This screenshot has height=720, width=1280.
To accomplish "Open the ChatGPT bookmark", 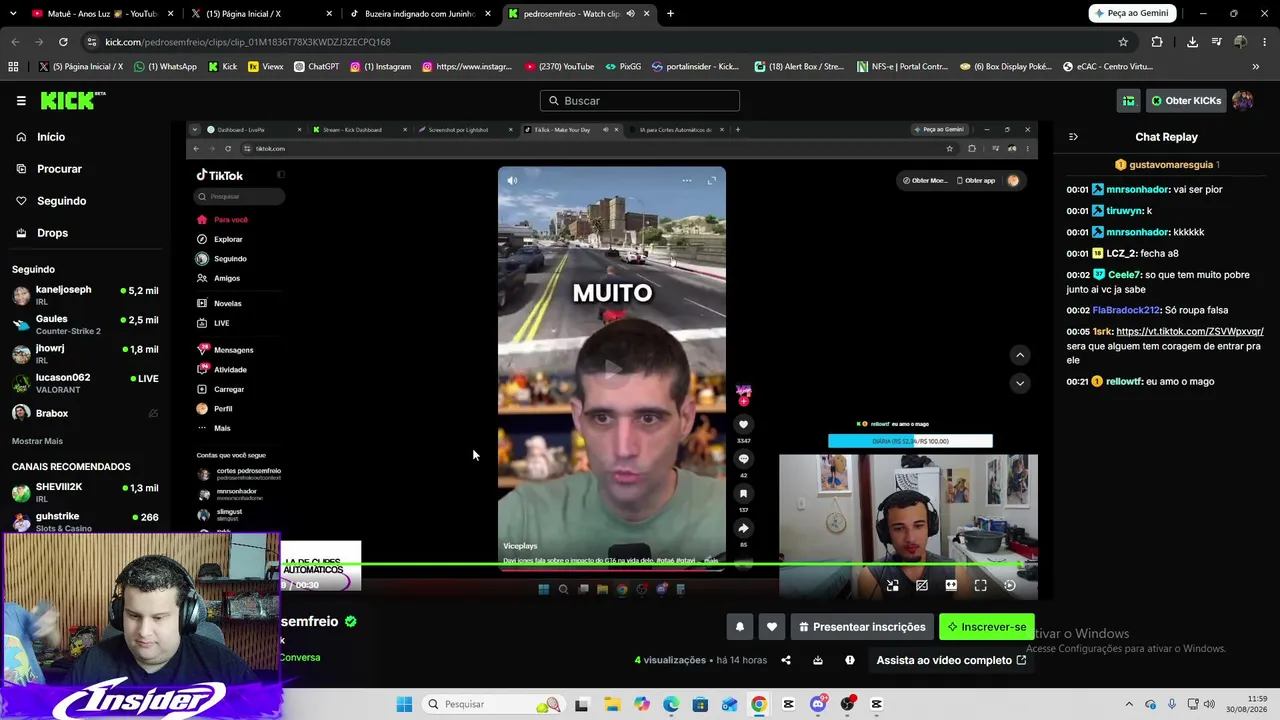I will (x=315, y=67).
